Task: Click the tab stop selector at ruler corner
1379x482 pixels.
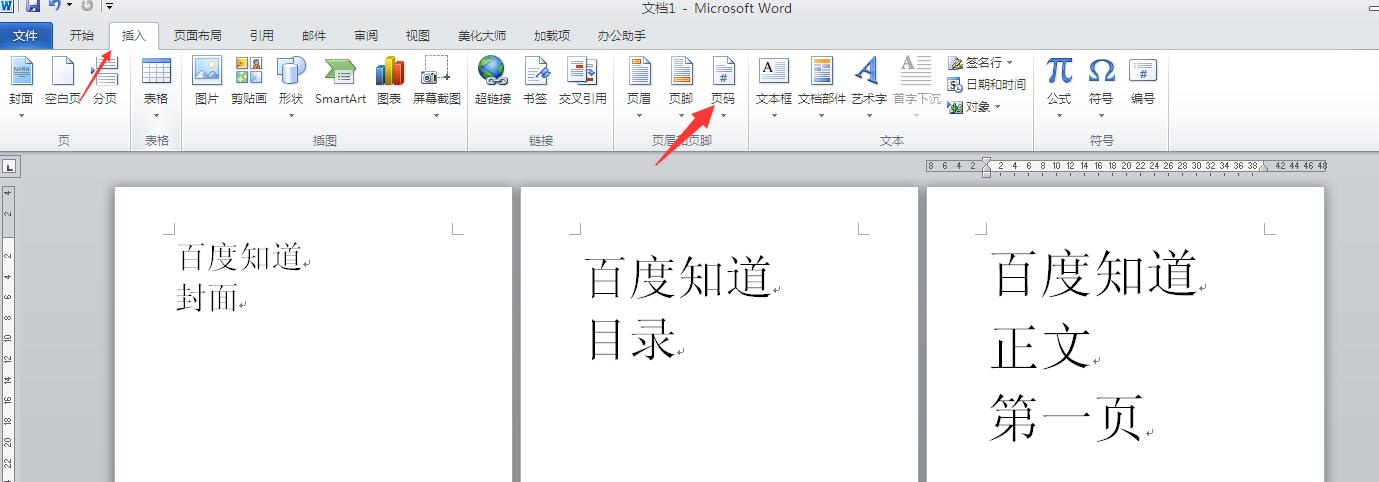Action: pyautogui.click(x=8, y=166)
